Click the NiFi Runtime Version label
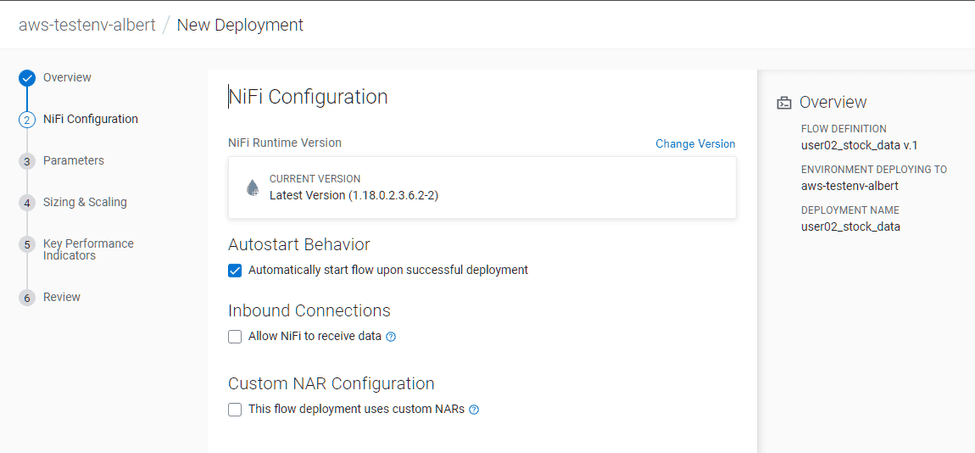Image resolution: width=975 pixels, height=453 pixels. (x=285, y=142)
